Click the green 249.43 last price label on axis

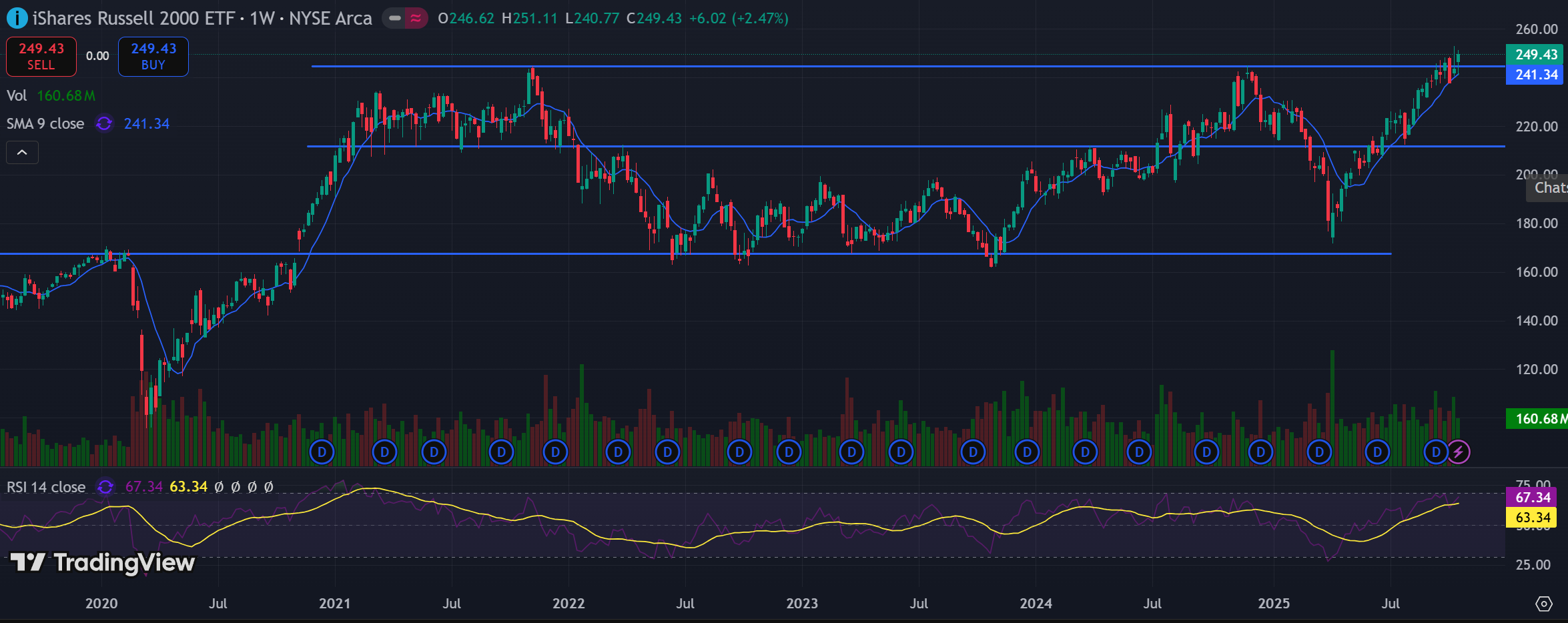coord(1535,55)
